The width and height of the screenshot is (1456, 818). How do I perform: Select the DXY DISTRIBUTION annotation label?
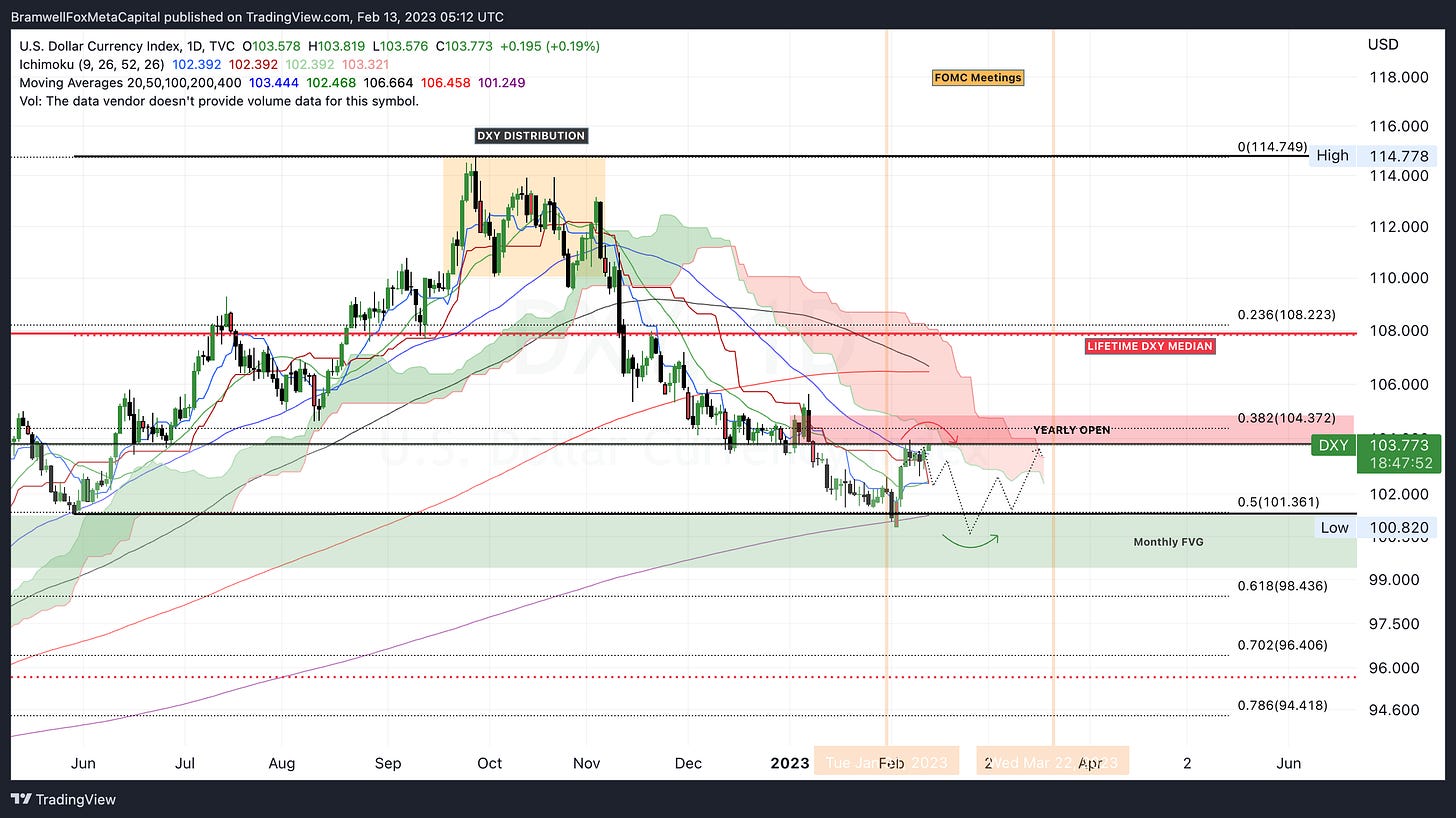point(530,136)
